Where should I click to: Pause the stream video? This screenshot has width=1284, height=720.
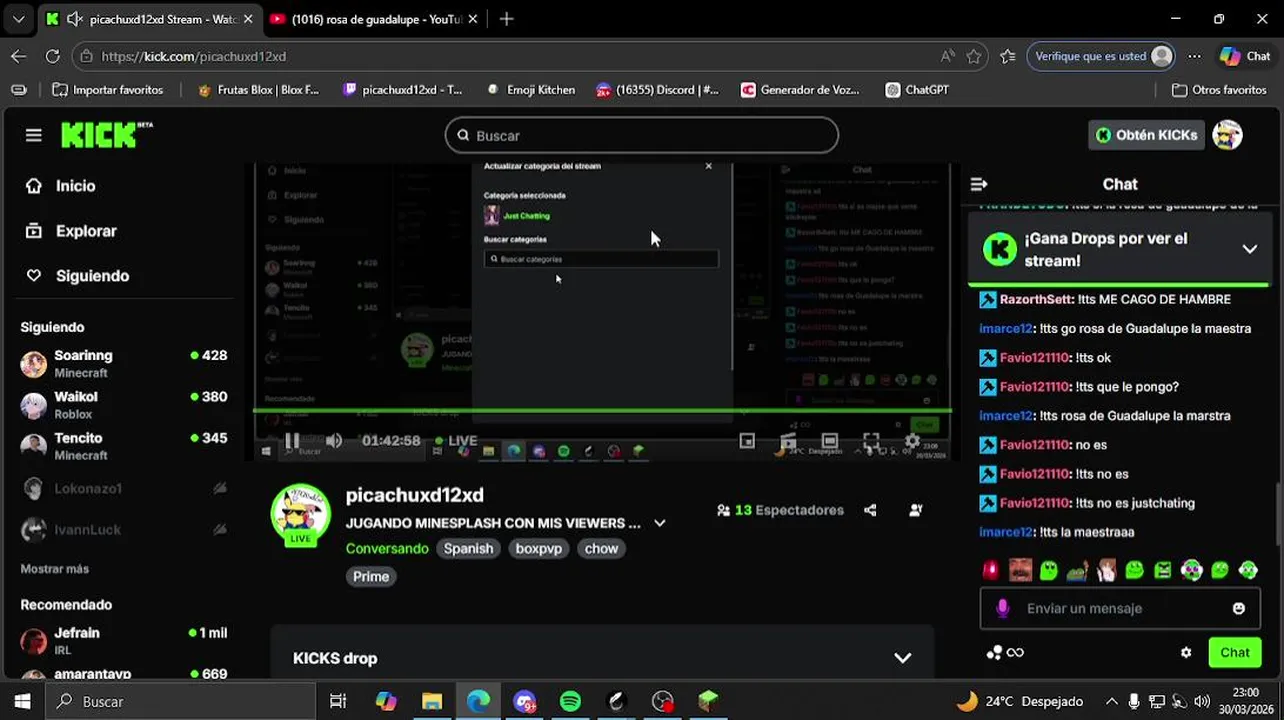tap(292, 440)
